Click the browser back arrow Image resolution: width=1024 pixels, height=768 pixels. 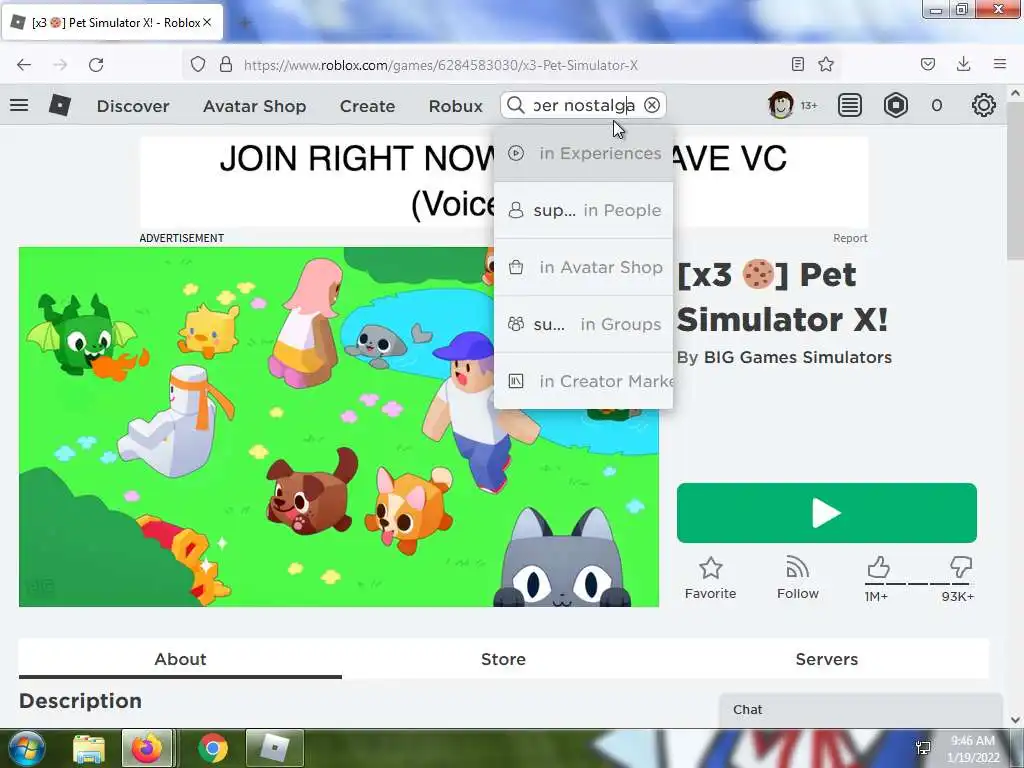[x=24, y=65]
